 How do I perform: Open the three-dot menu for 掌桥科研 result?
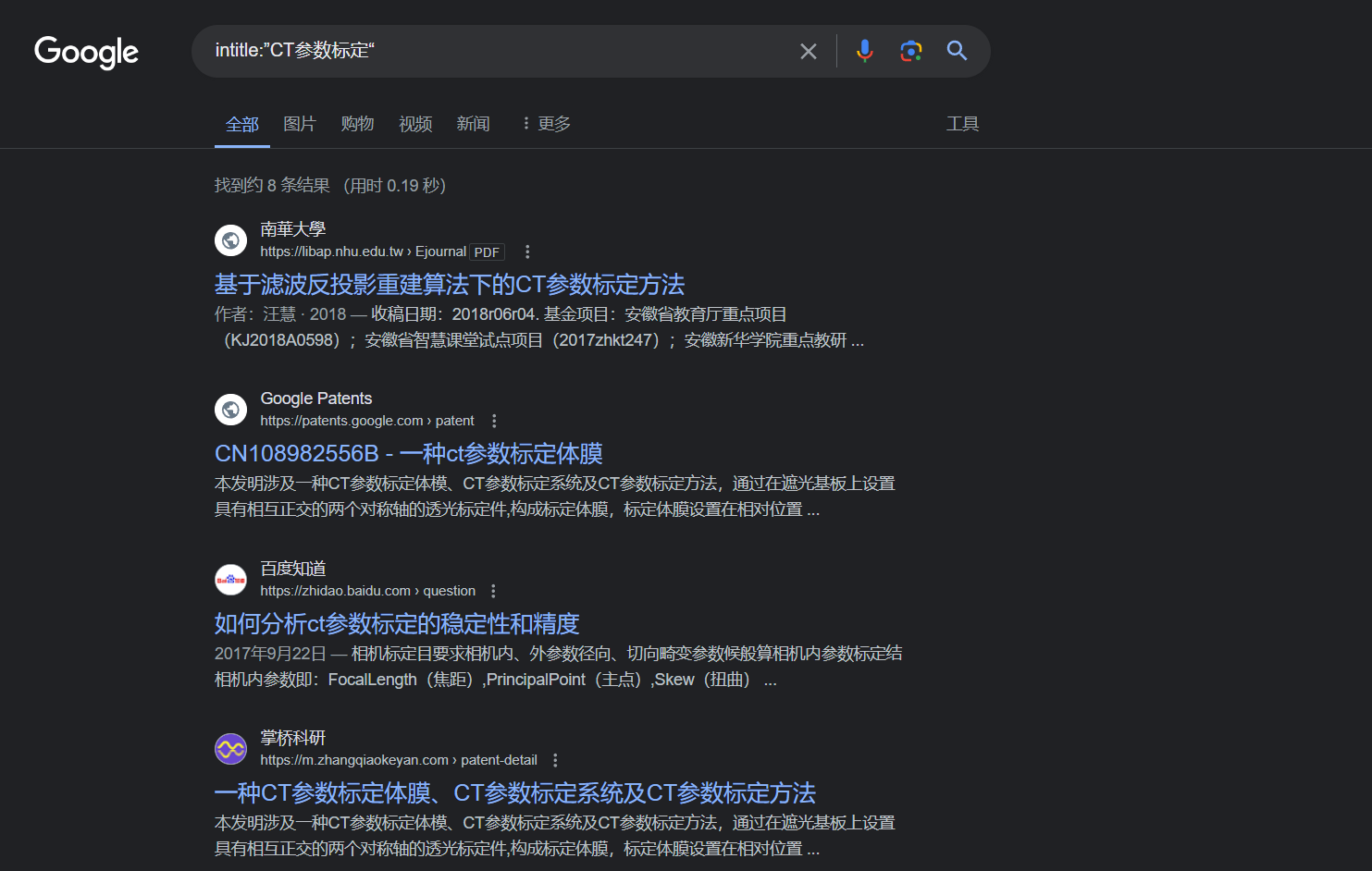[555, 760]
